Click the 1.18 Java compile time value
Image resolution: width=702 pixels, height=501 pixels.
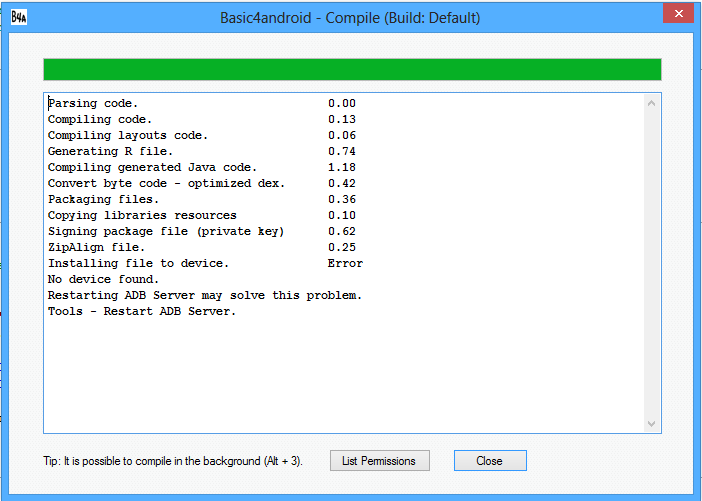click(341, 167)
